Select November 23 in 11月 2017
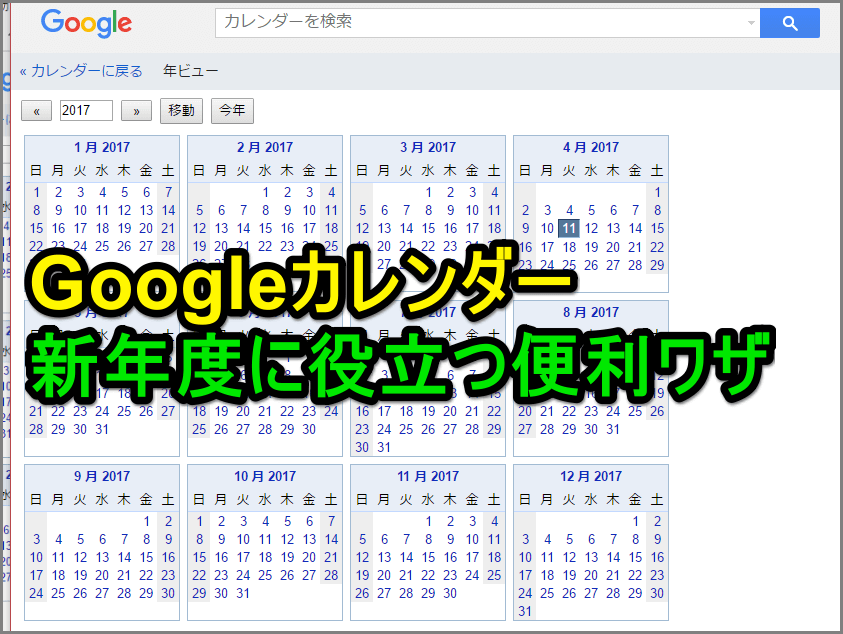Viewport: 843px width, 634px height. [x=450, y=575]
